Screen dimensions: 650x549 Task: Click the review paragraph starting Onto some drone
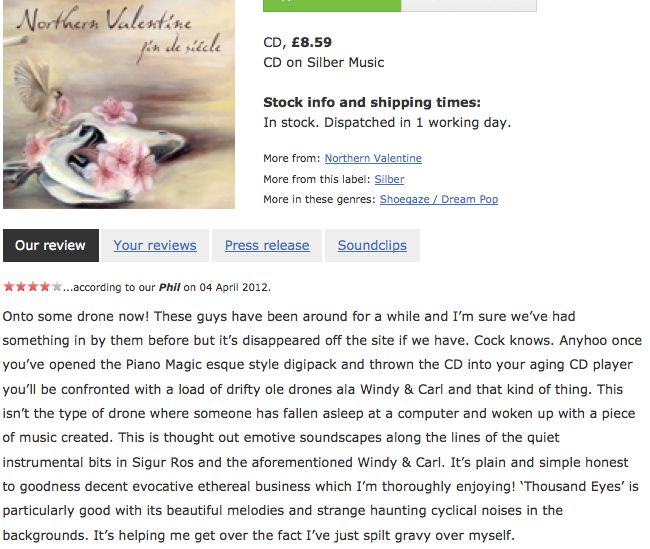click(x=322, y=425)
